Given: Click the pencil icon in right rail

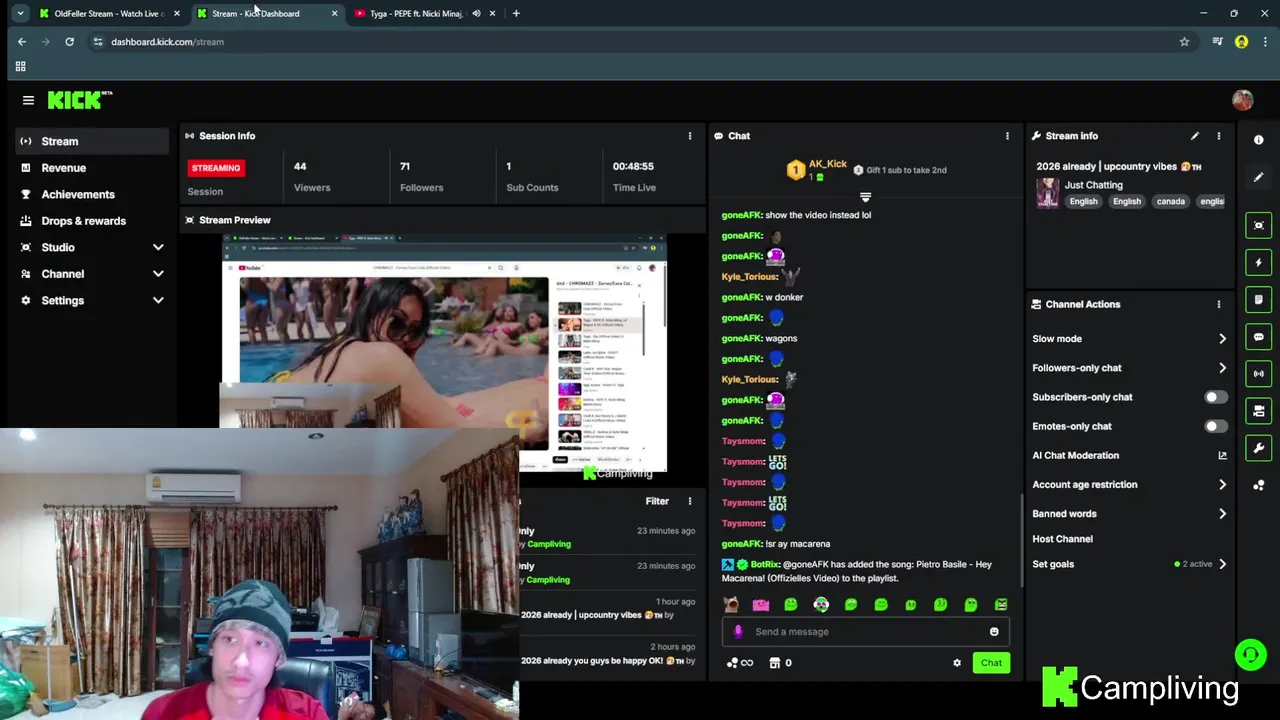Looking at the screenshot, I should click(1259, 177).
